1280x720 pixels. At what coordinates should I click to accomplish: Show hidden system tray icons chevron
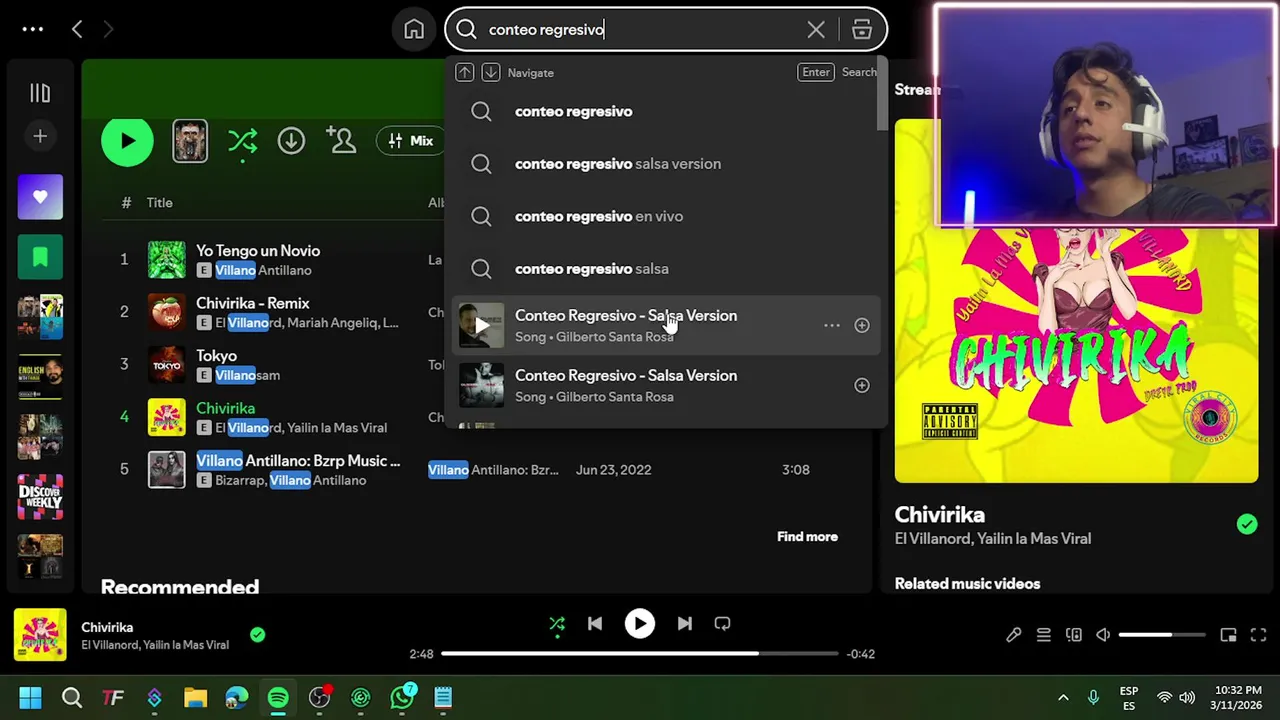pos(1063,697)
